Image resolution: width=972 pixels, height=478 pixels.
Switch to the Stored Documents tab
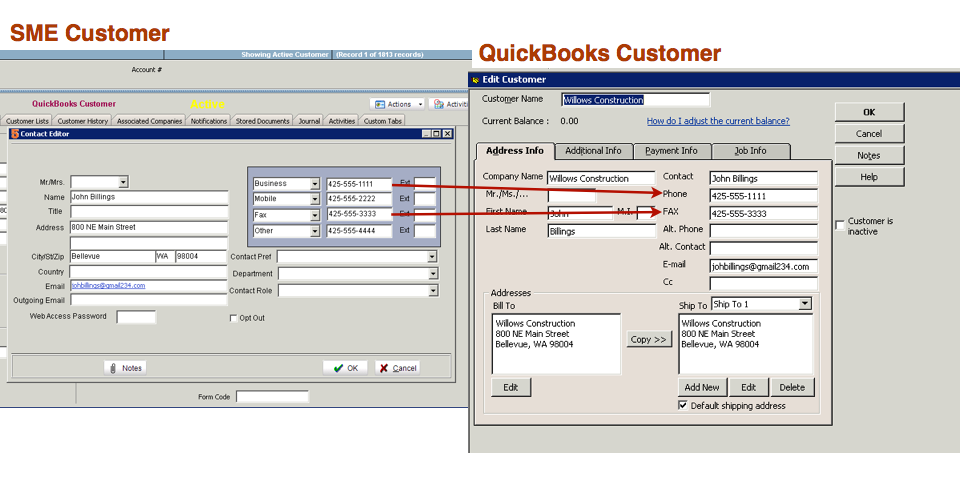pyautogui.click(x=263, y=121)
